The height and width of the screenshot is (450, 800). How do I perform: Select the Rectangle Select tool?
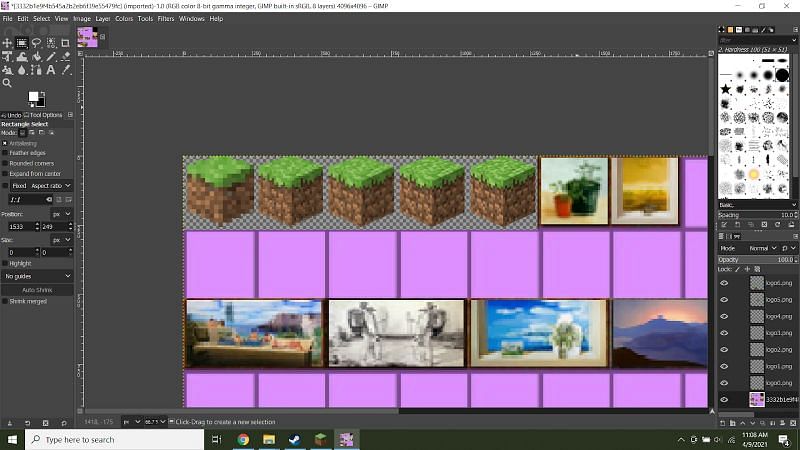(x=22, y=43)
